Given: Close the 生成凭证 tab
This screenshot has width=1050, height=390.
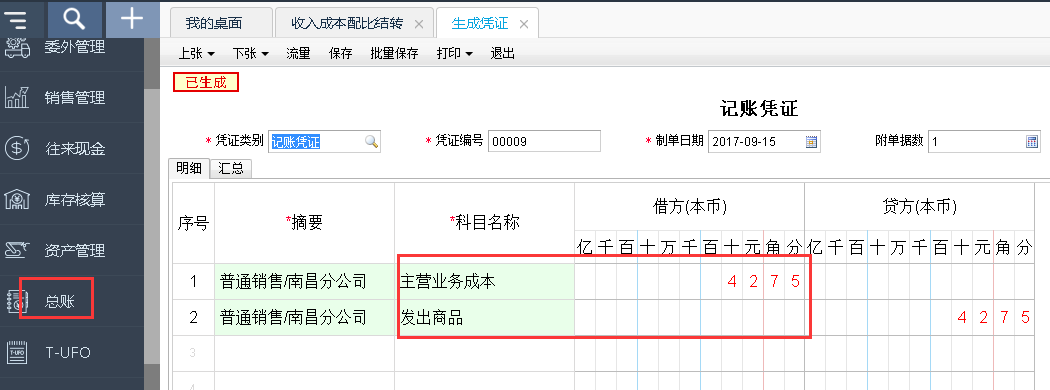Looking at the screenshot, I should (x=524, y=24).
